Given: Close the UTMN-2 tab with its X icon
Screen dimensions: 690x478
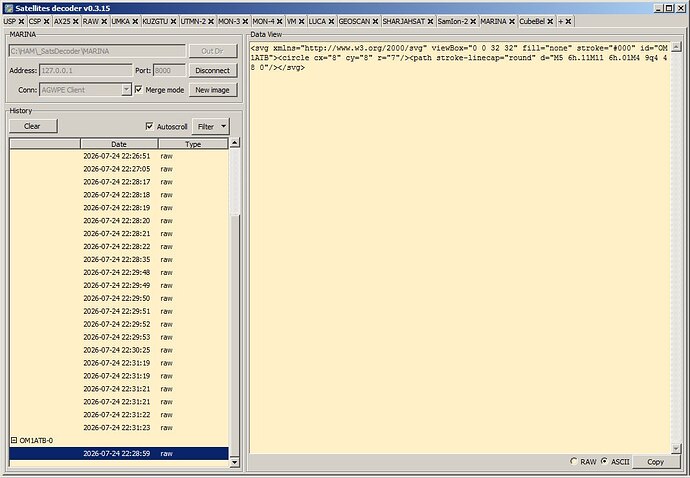Looking at the screenshot, I should click(211, 22).
